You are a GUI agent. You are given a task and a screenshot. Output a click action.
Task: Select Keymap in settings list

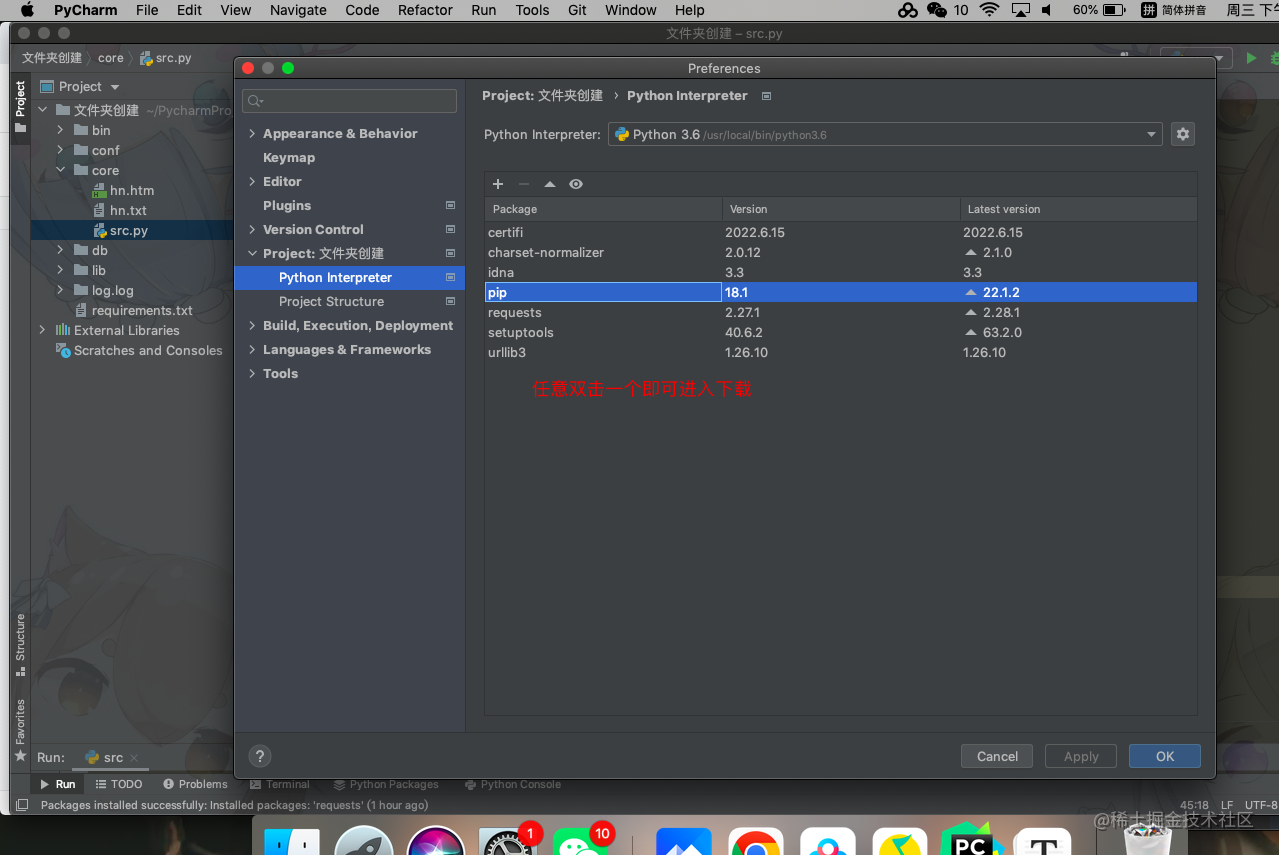pyautogui.click(x=289, y=157)
